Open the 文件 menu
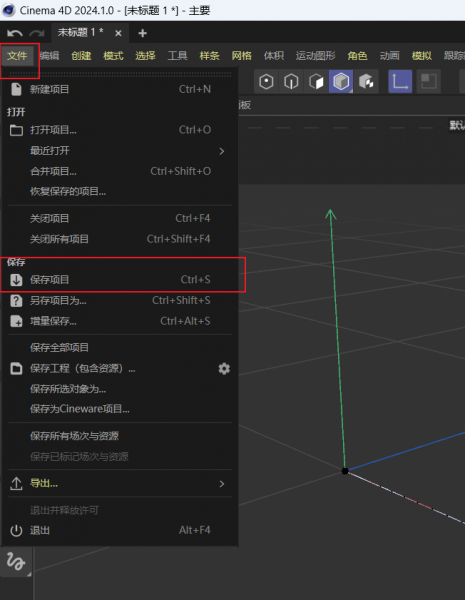The image size is (465, 600). pyautogui.click(x=17, y=56)
